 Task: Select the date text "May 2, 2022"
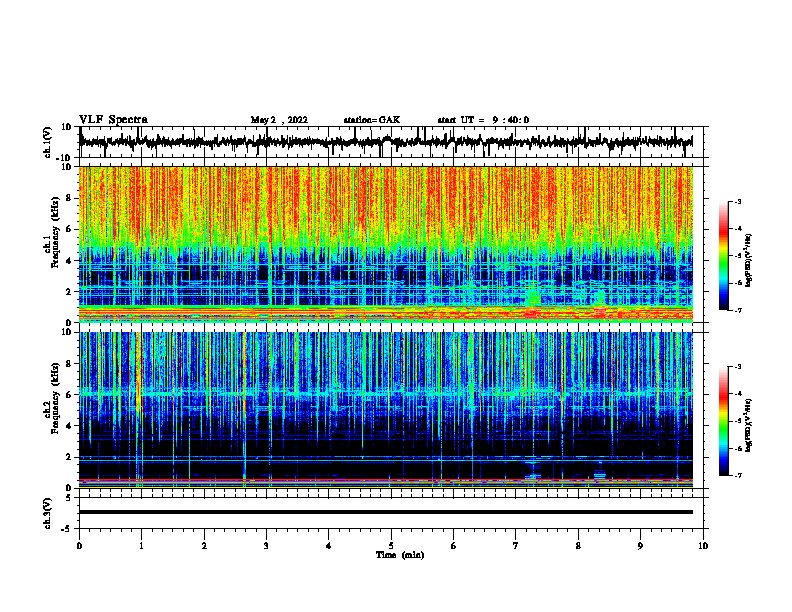[x=279, y=120]
